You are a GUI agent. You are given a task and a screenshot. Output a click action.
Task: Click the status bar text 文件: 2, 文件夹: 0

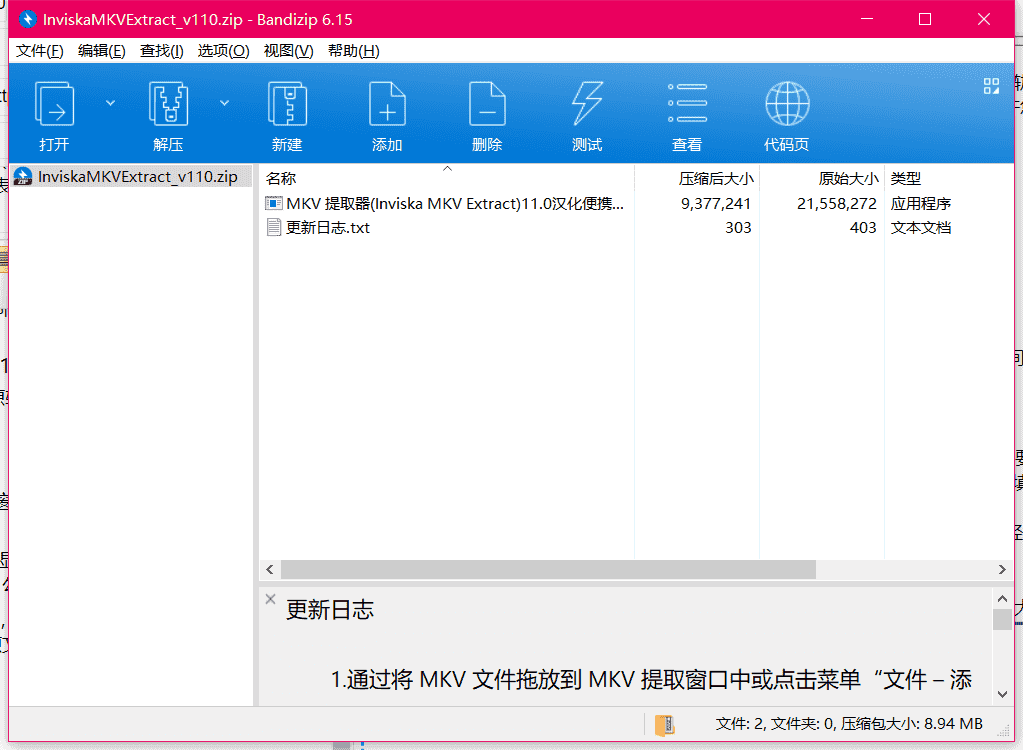point(775,724)
